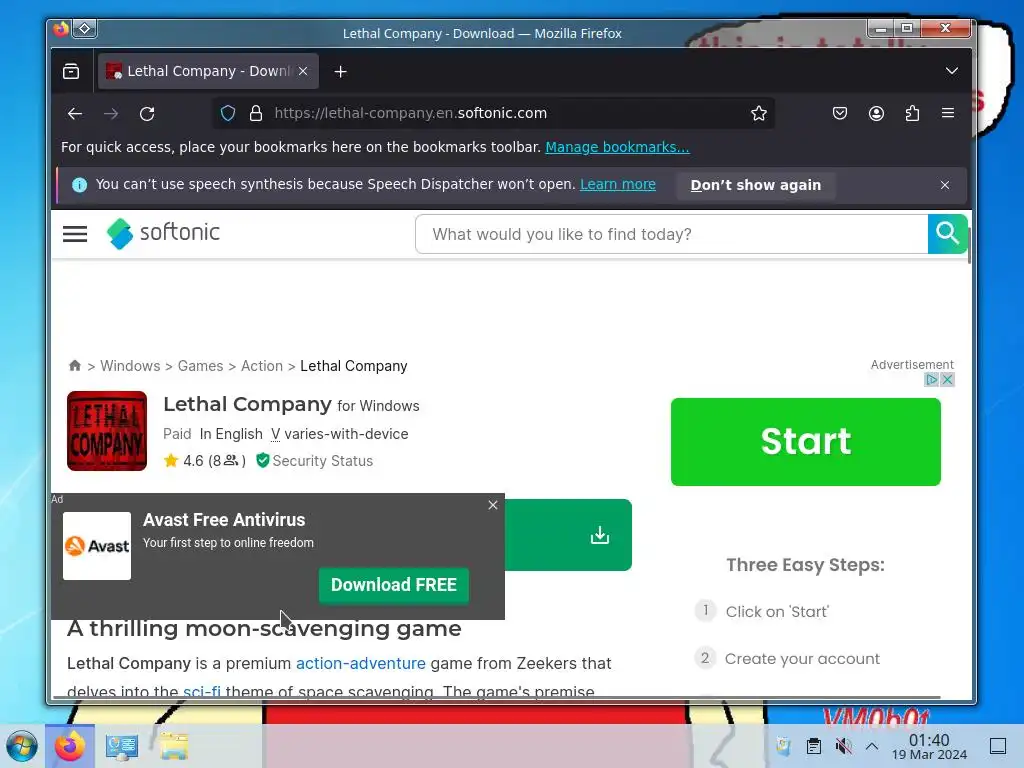Open Softonic site hamburger menu
Image resolution: width=1024 pixels, height=768 pixels.
pyautogui.click(x=75, y=234)
